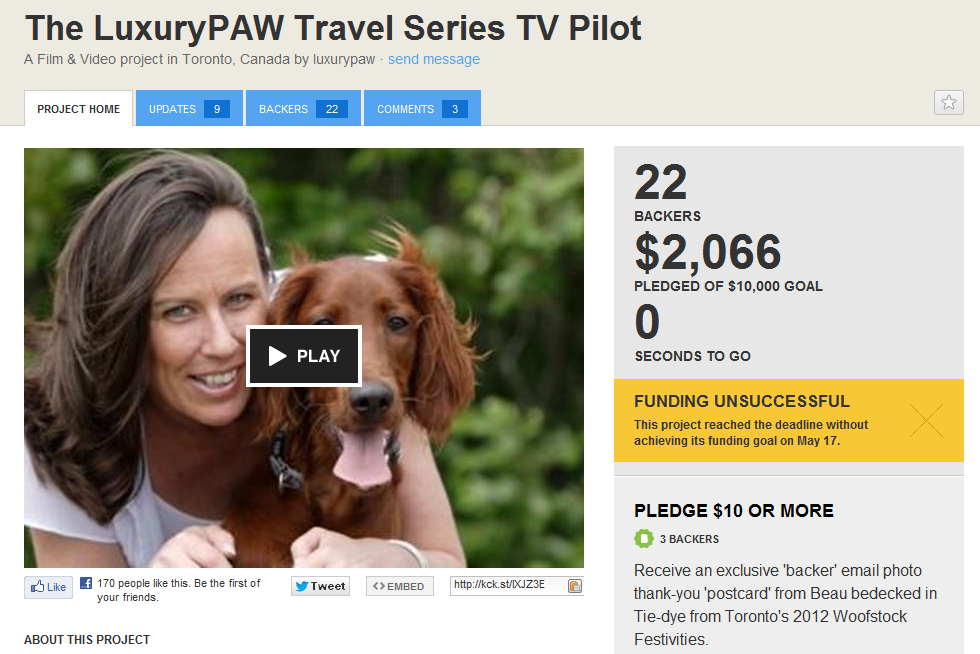Screen dimensions: 980x654
Task: Click the $2,066 pledged amount
Action: point(708,252)
